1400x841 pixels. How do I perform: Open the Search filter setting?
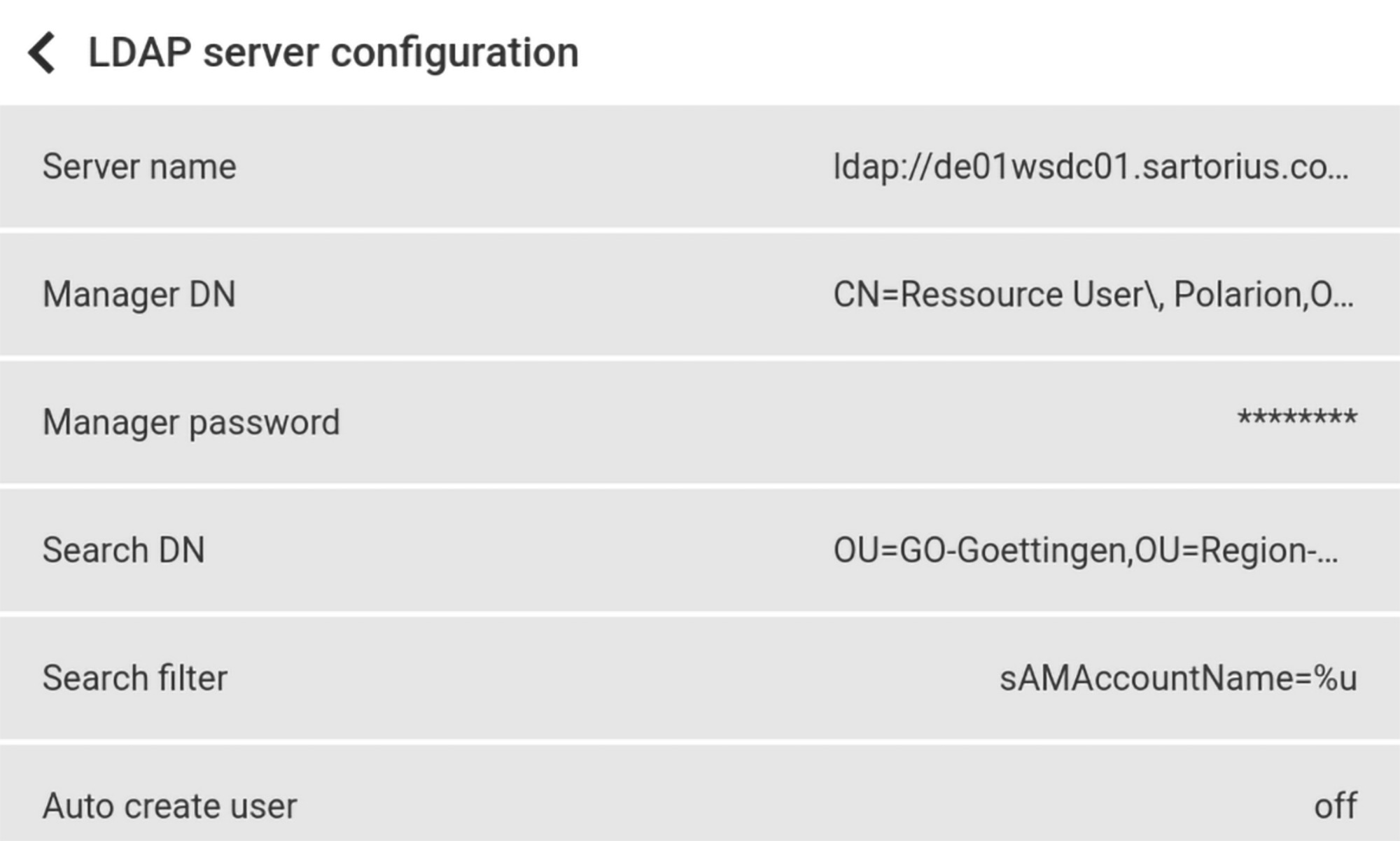134,678
